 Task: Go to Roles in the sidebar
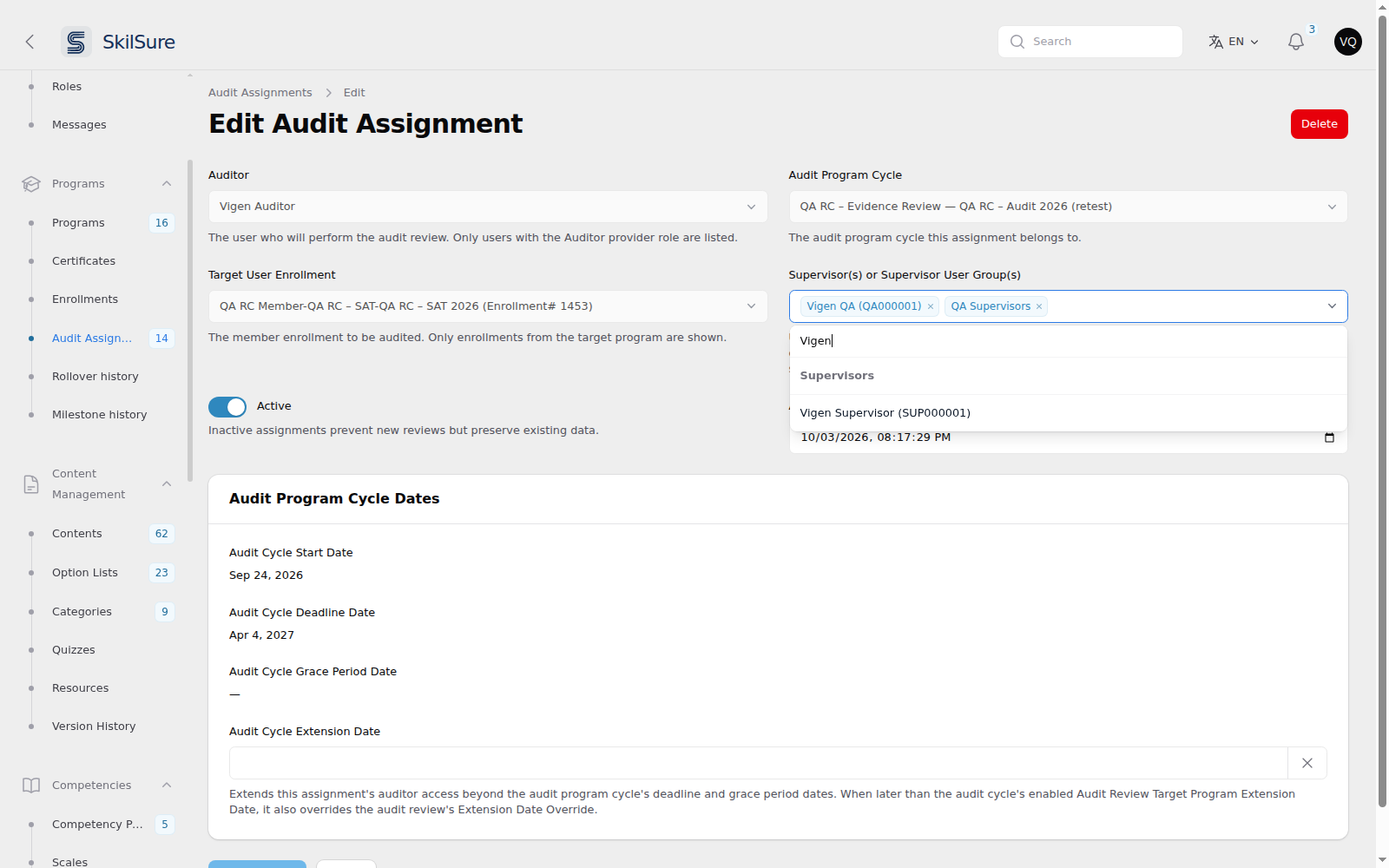(x=67, y=87)
